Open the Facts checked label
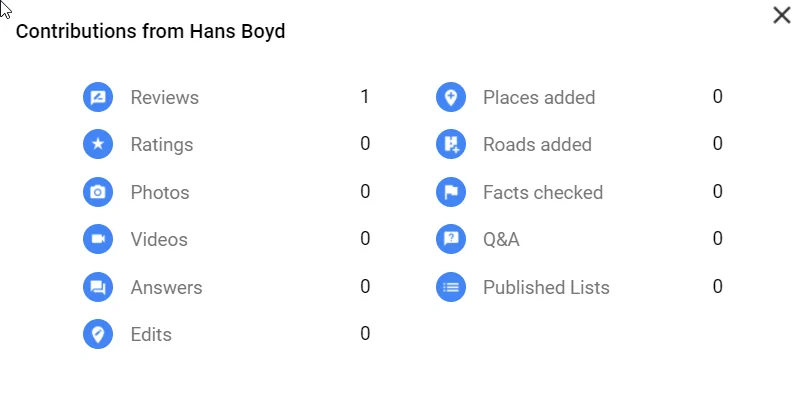 pos(543,192)
